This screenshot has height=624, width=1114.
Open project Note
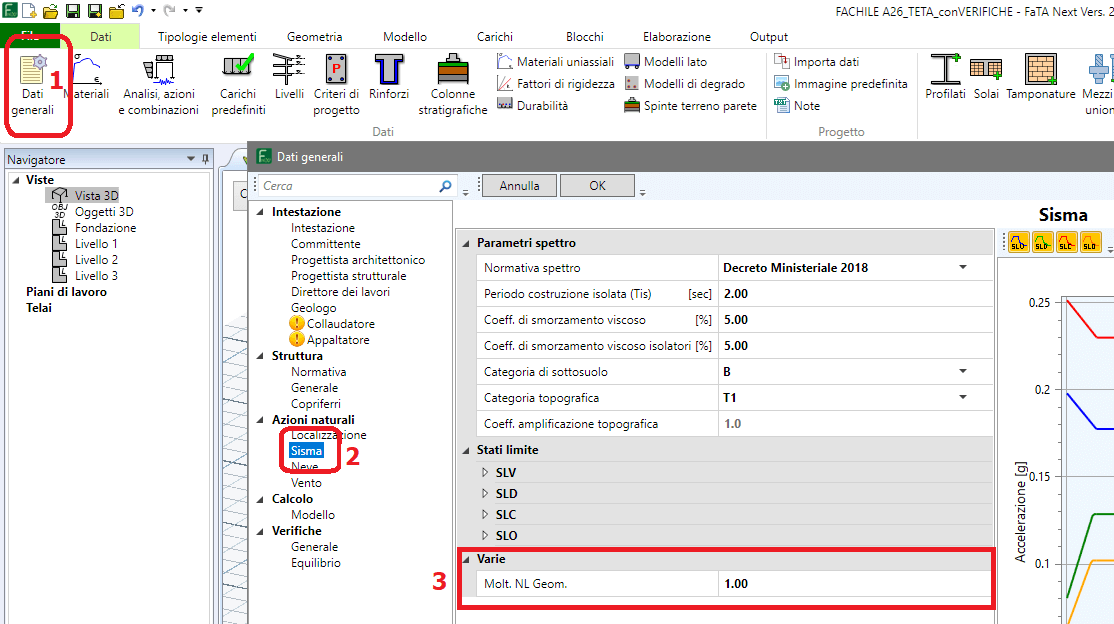pyautogui.click(x=796, y=106)
